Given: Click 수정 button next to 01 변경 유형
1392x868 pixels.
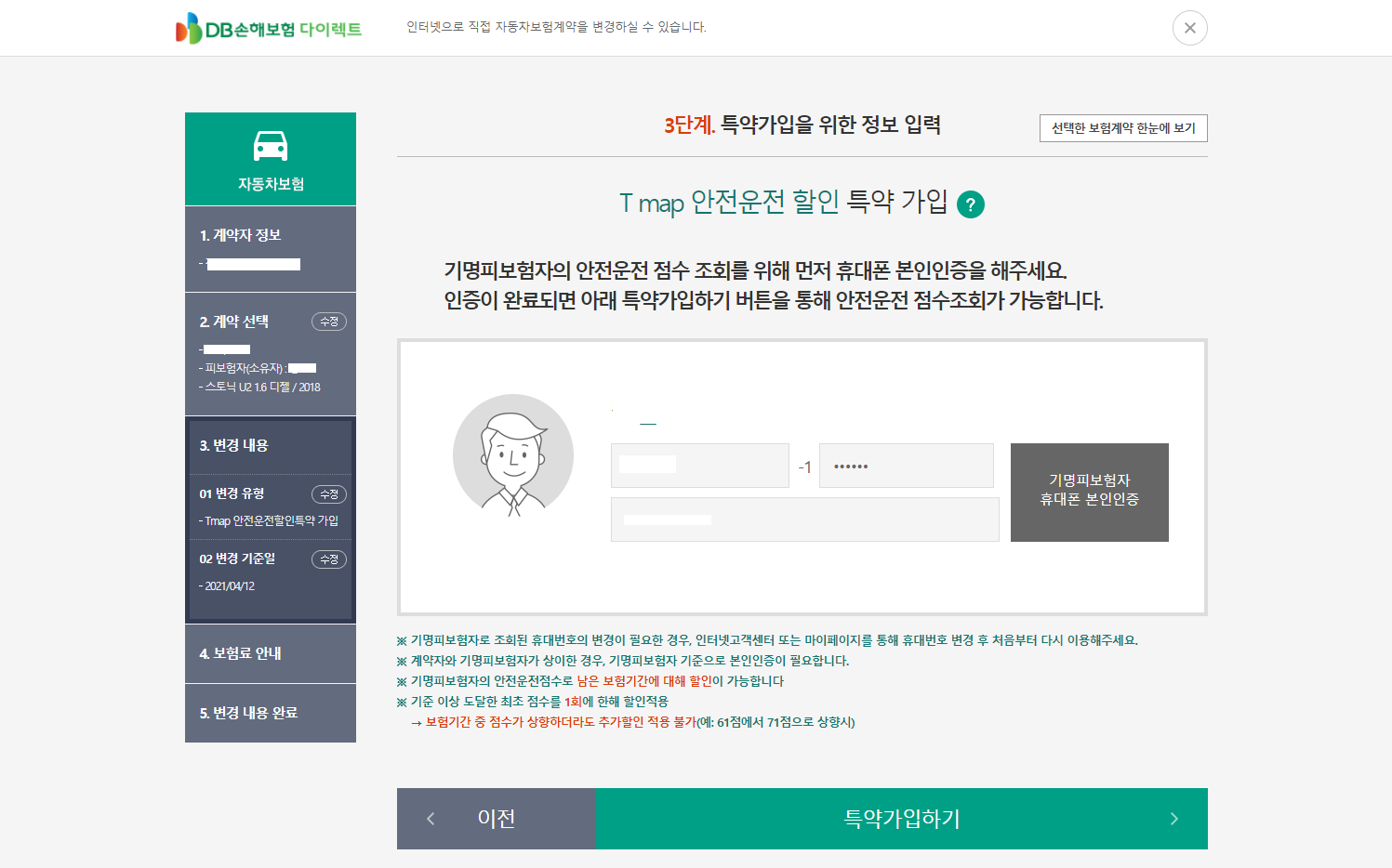Looking at the screenshot, I should 329,494.
